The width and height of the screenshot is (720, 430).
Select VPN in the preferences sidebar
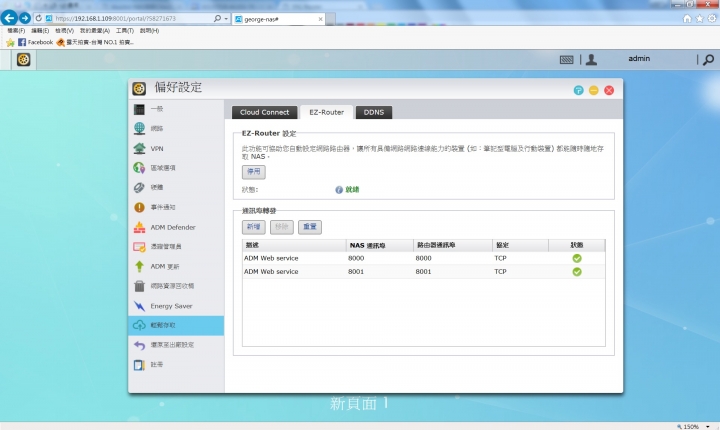tap(176, 148)
